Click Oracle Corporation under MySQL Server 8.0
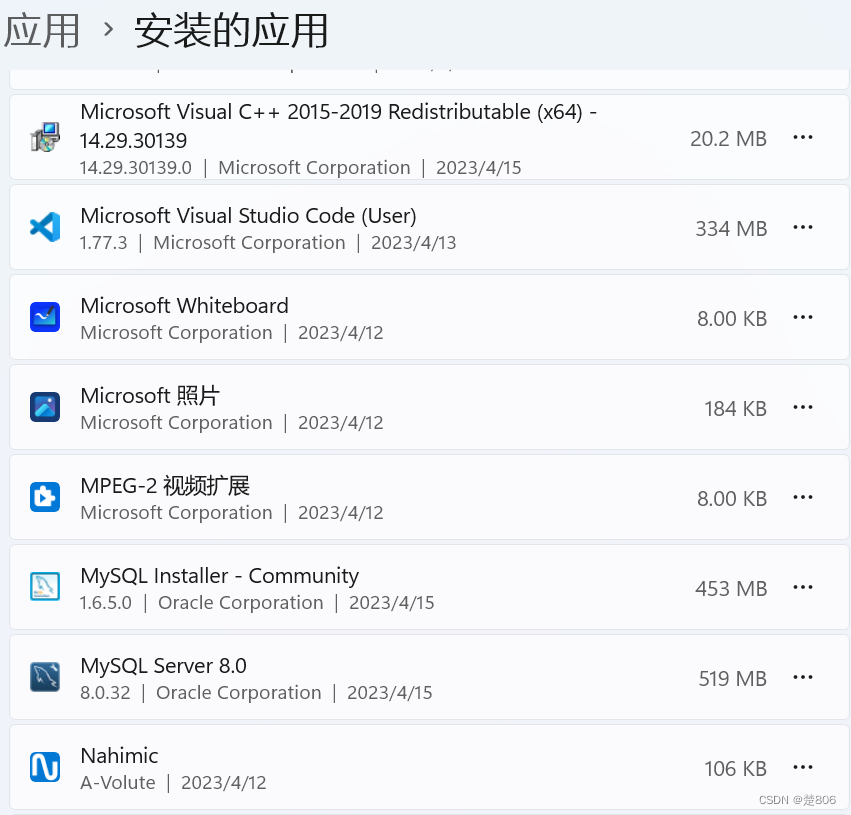 [x=239, y=693]
